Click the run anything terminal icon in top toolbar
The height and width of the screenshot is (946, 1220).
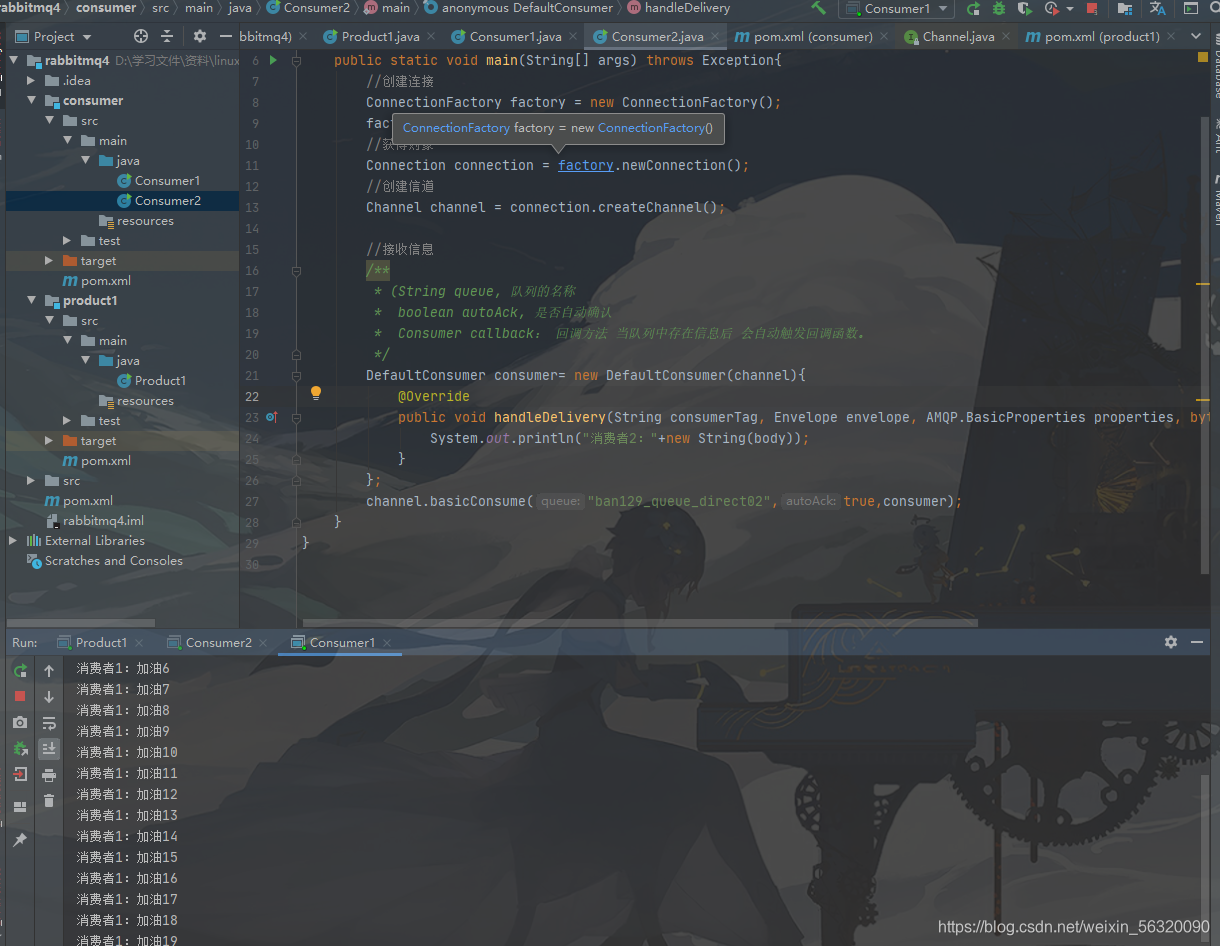1189,8
